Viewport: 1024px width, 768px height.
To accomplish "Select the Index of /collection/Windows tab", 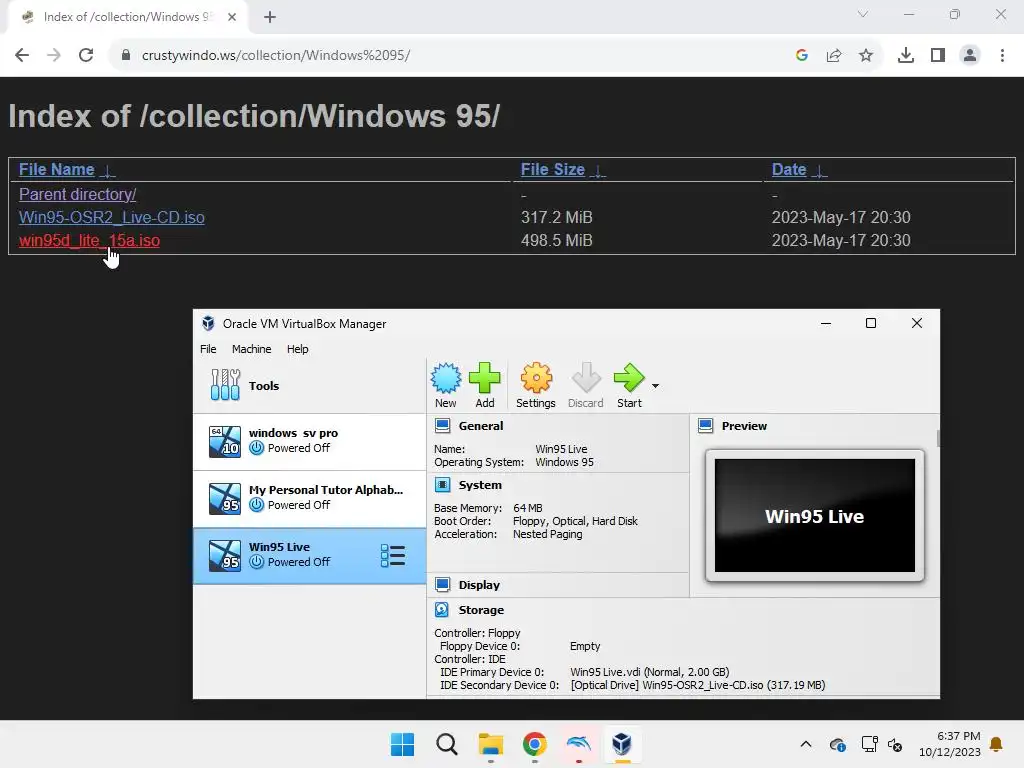I will pos(127,17).
